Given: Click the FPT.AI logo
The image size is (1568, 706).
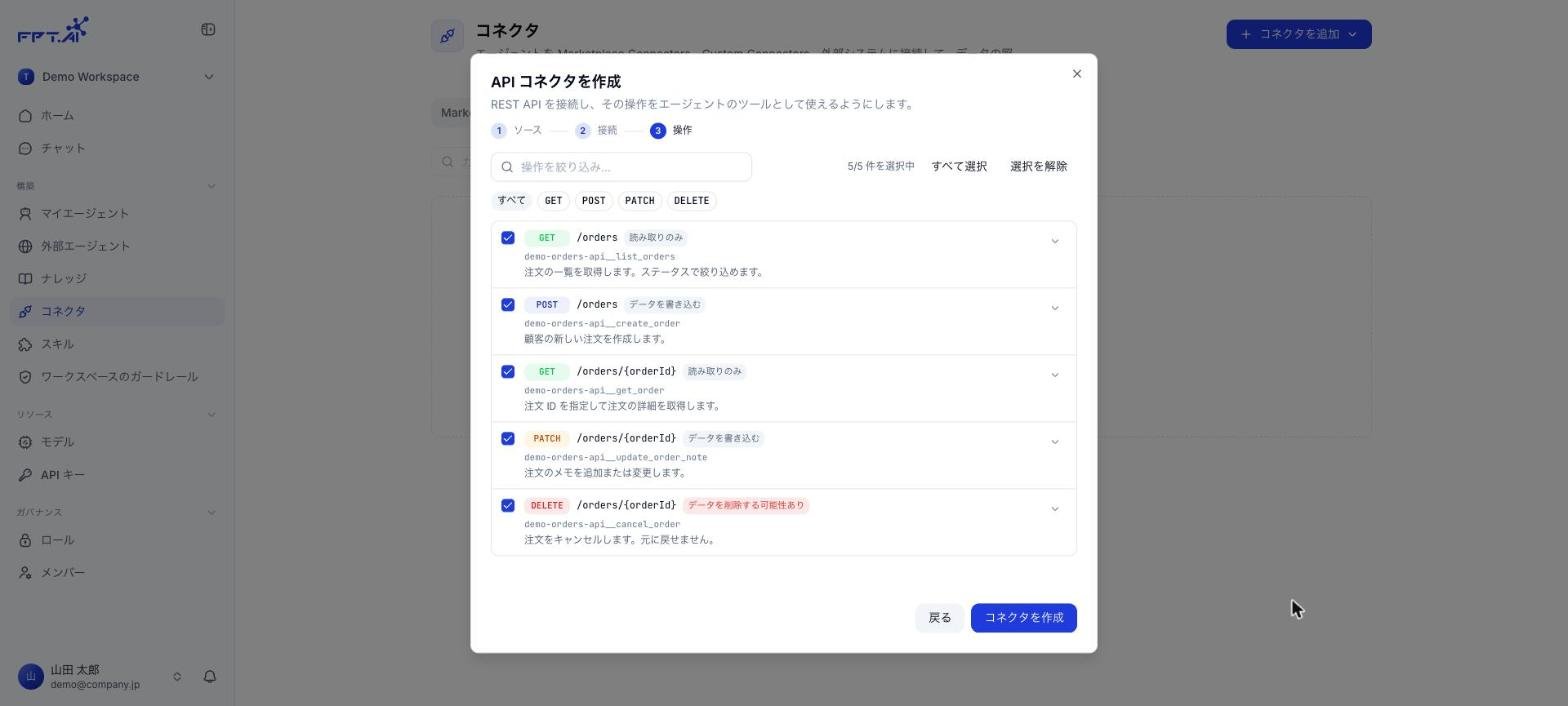Looking at the screenshot, I should 53,30.
